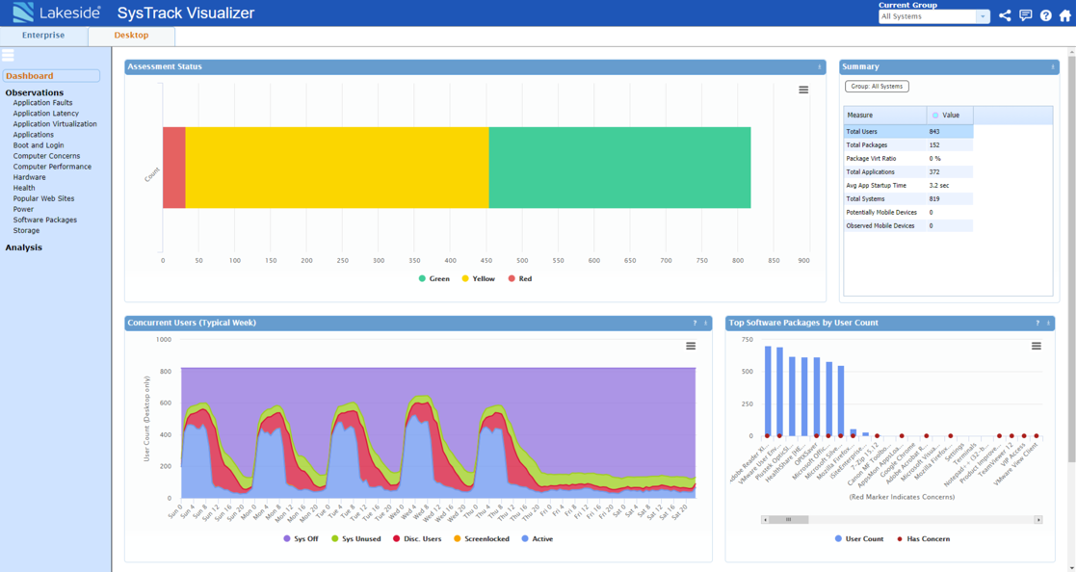Open the feedback chat bubble icon
The width and height of the screenshot is (1076, 572).
point(1025,16)
